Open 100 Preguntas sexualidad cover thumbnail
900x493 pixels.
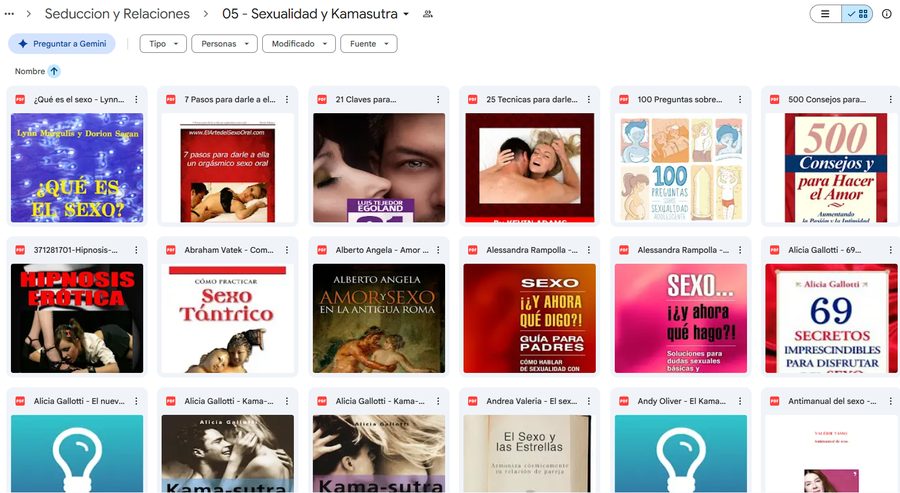click(681, 168)
